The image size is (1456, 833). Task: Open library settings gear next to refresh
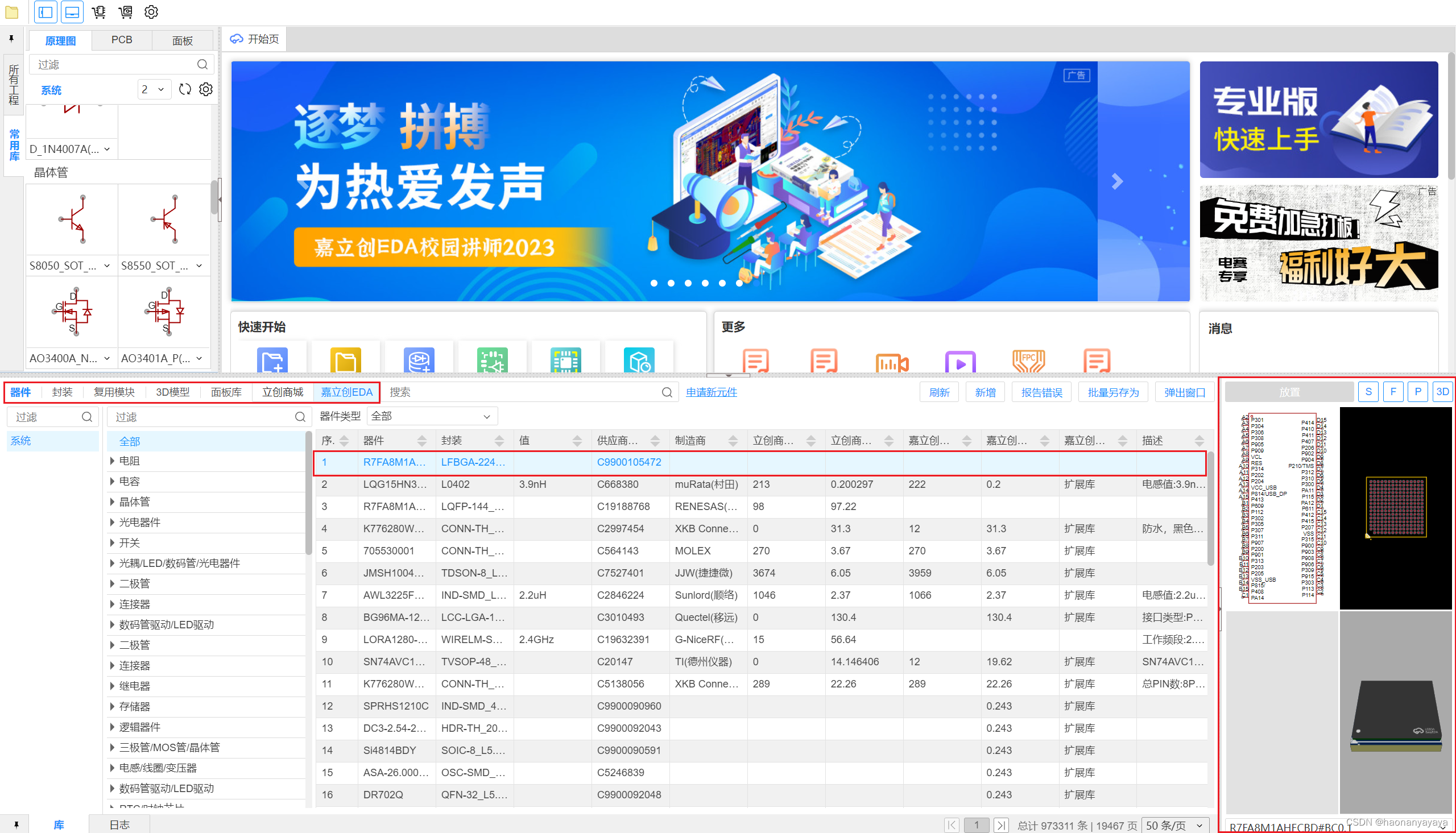(206, 89)
